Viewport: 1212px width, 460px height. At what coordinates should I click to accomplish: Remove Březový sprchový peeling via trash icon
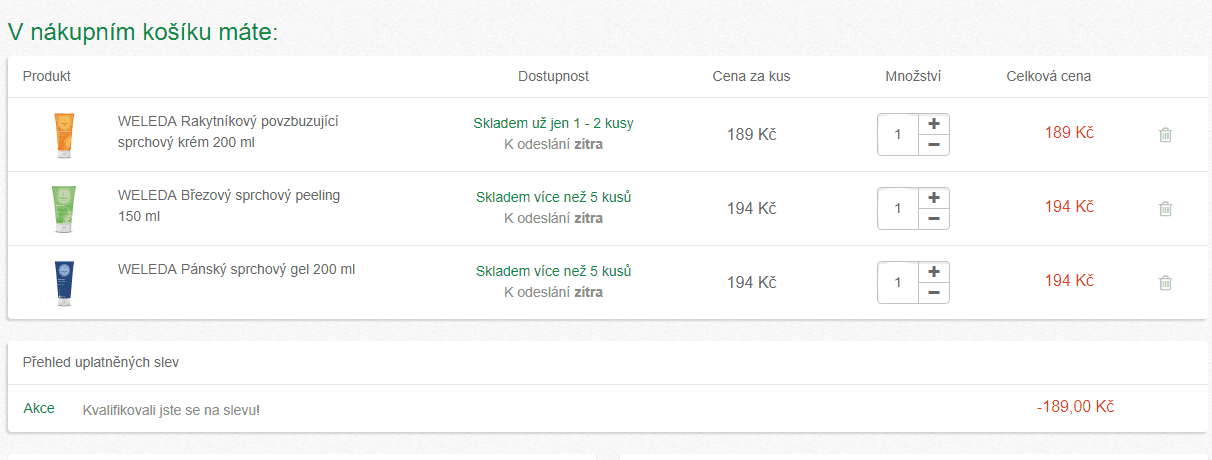click(x=1165, y=209)
